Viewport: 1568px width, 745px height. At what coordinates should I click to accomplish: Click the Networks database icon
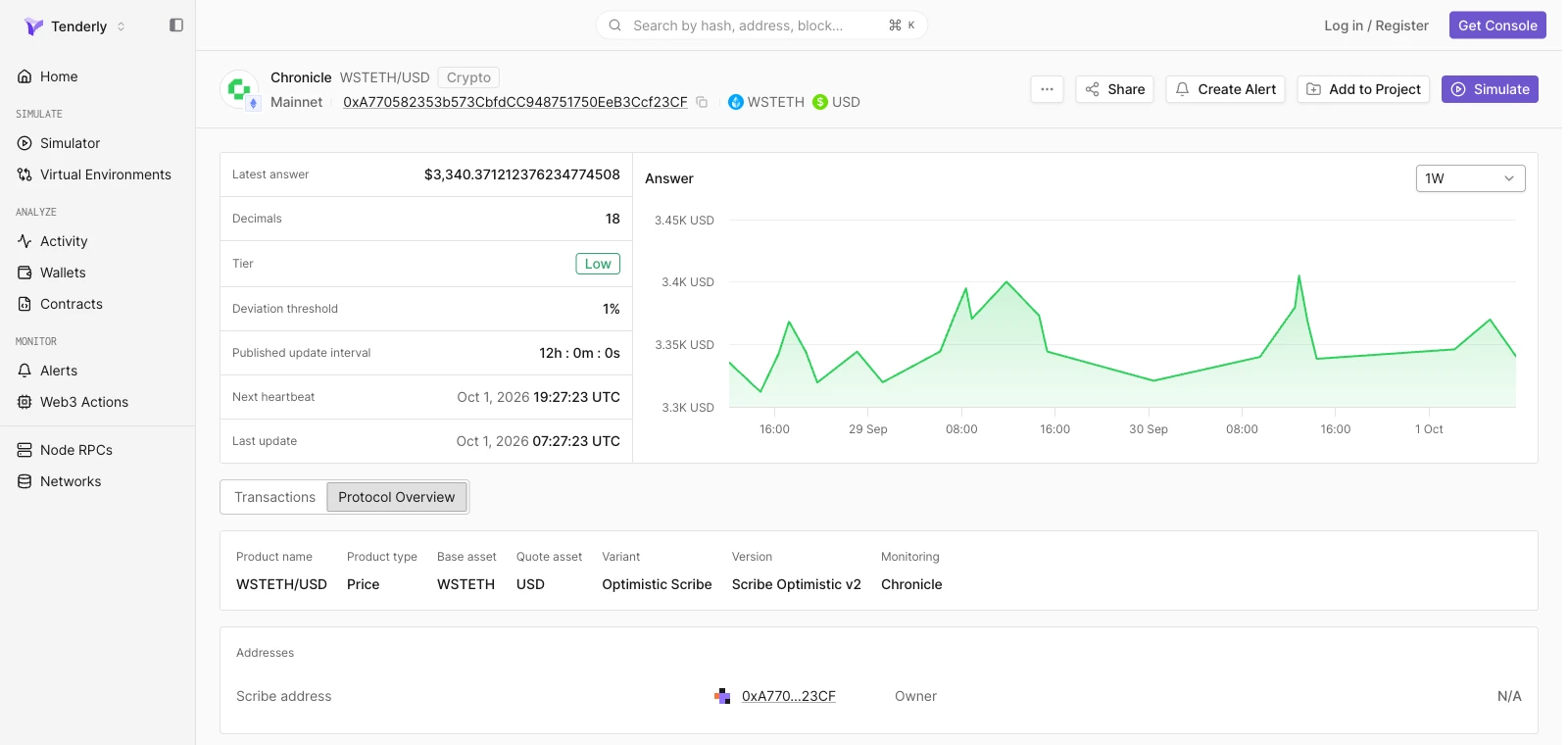(x=24, y=481)
